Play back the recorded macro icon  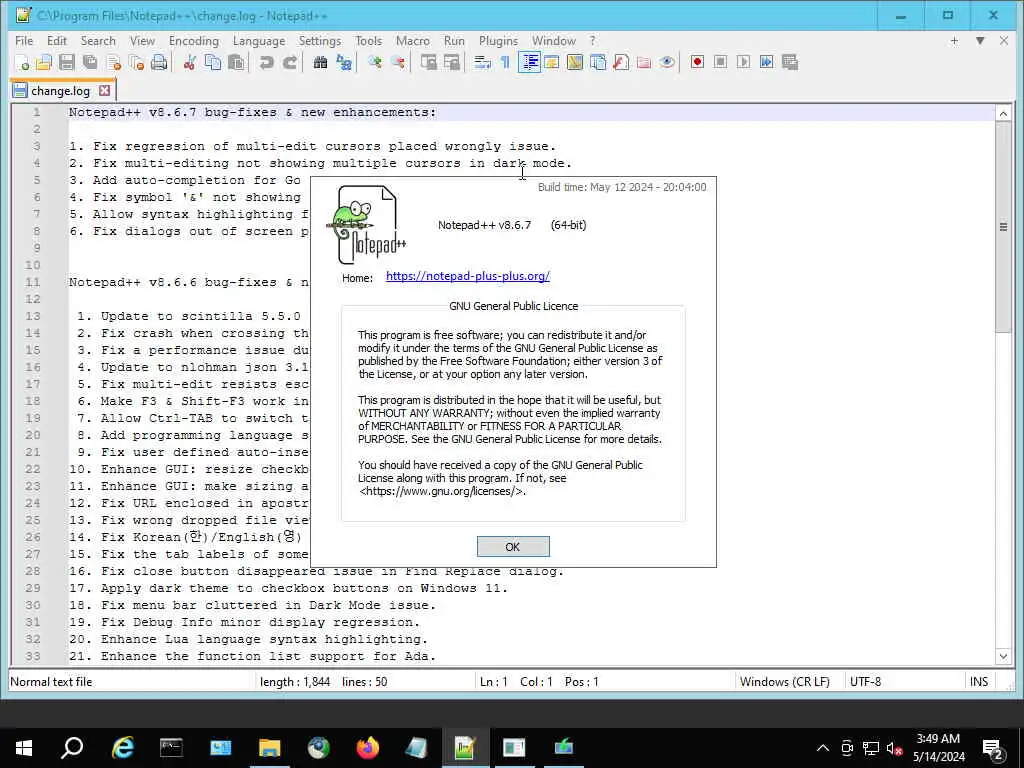click(x=743, y=62)
